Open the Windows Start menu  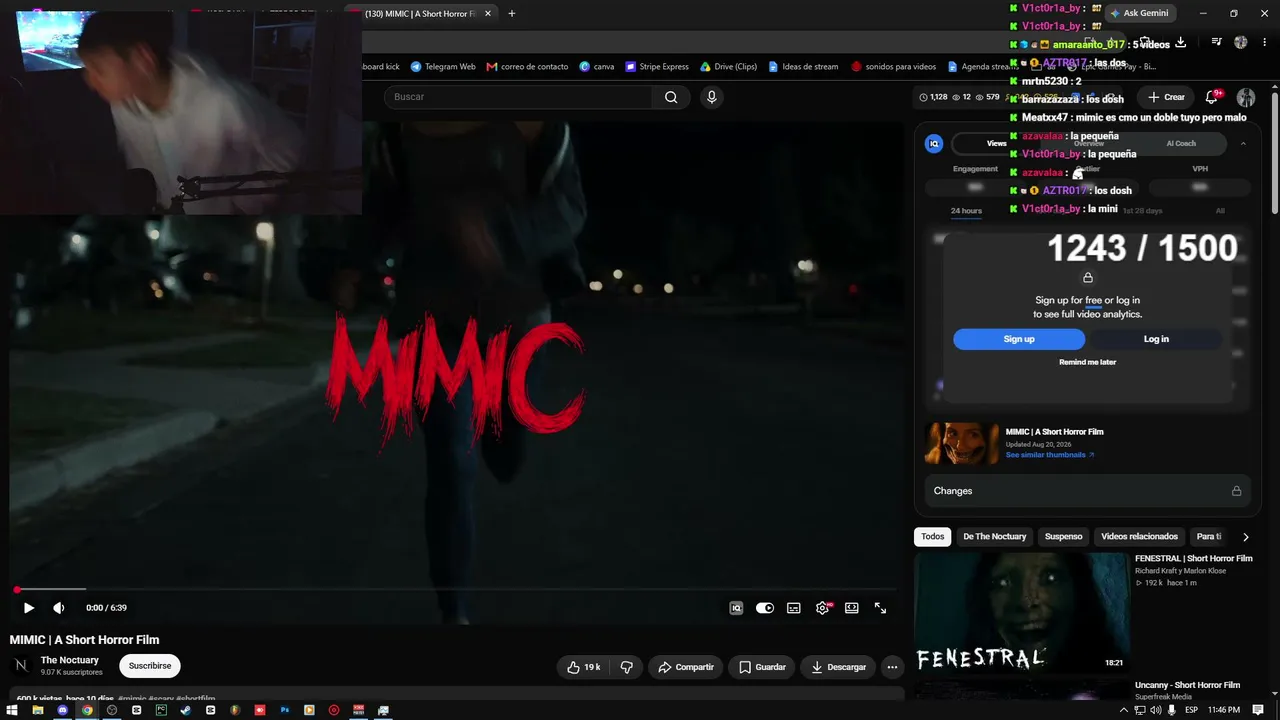(x=12, y=710)
